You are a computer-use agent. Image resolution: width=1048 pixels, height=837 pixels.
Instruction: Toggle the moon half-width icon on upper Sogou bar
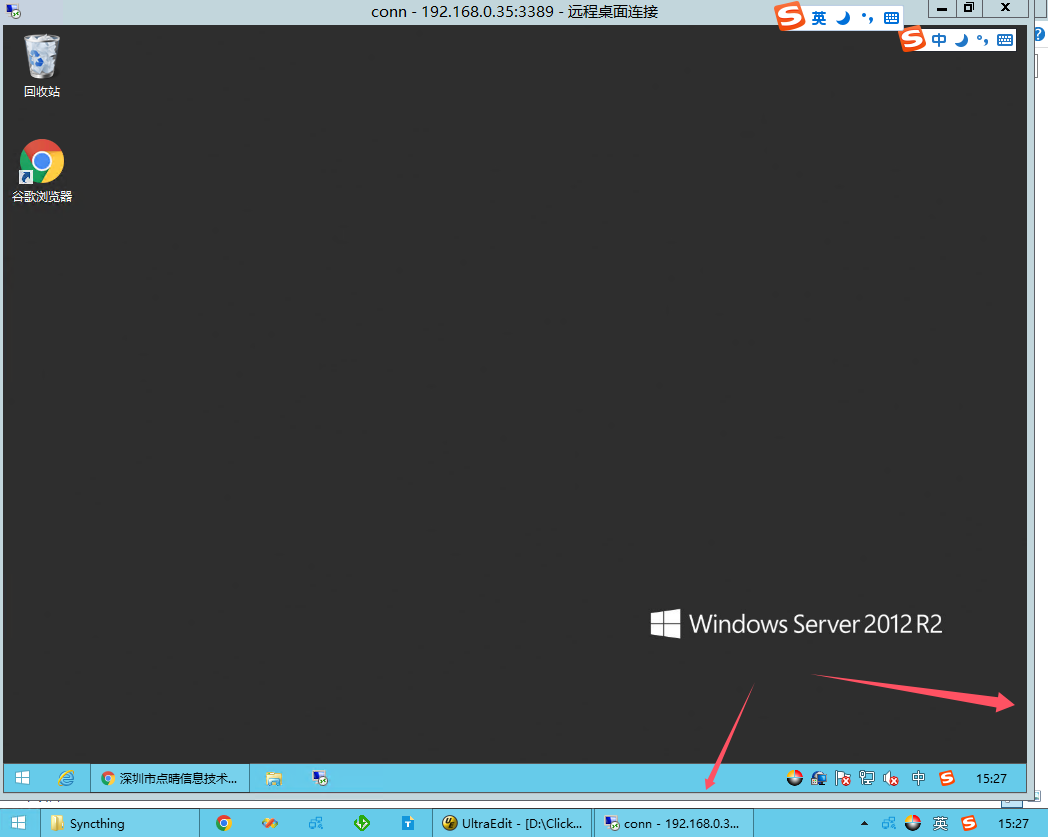[843, 18]
